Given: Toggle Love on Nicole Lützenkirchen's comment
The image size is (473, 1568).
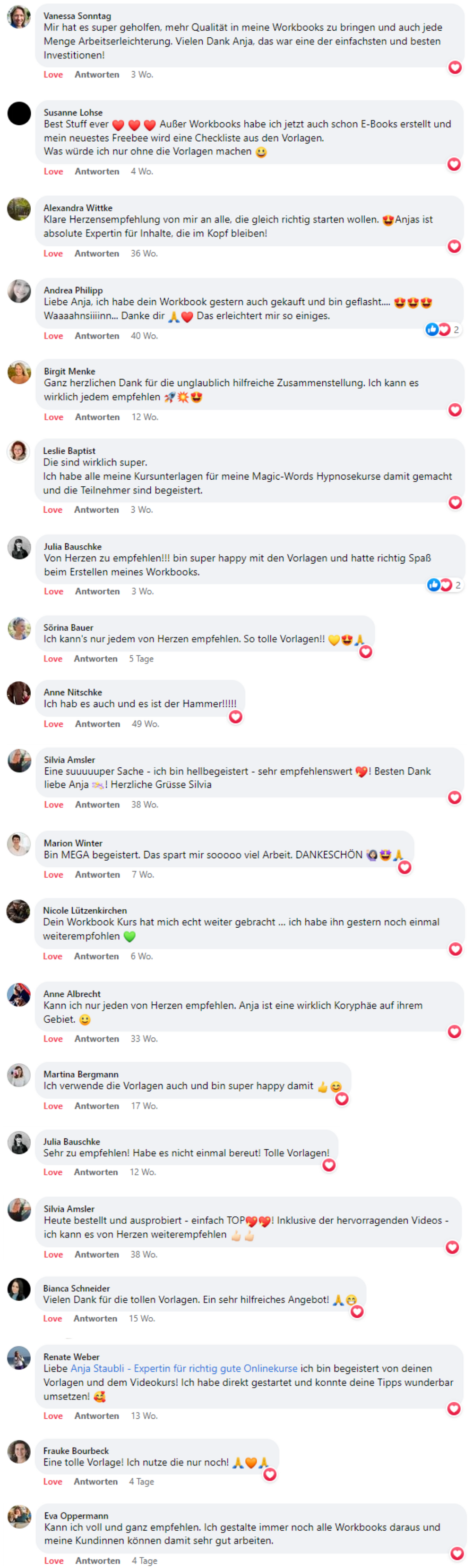Looking at the screenshot, I should (52, 956).
